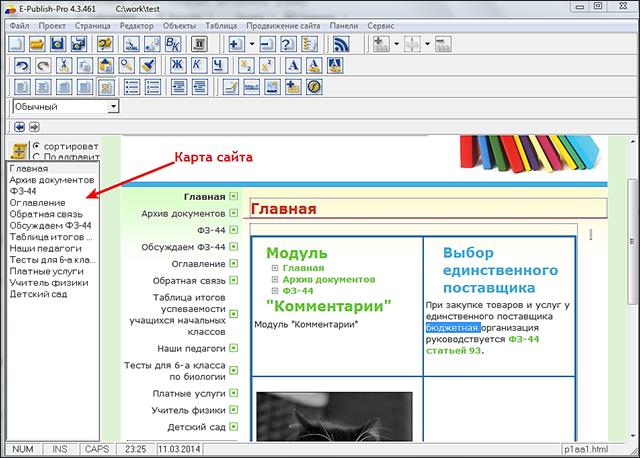640x458 pixels.
Task: Expand the "Архив документов" node in Модуль
Action: click(275, 279)
